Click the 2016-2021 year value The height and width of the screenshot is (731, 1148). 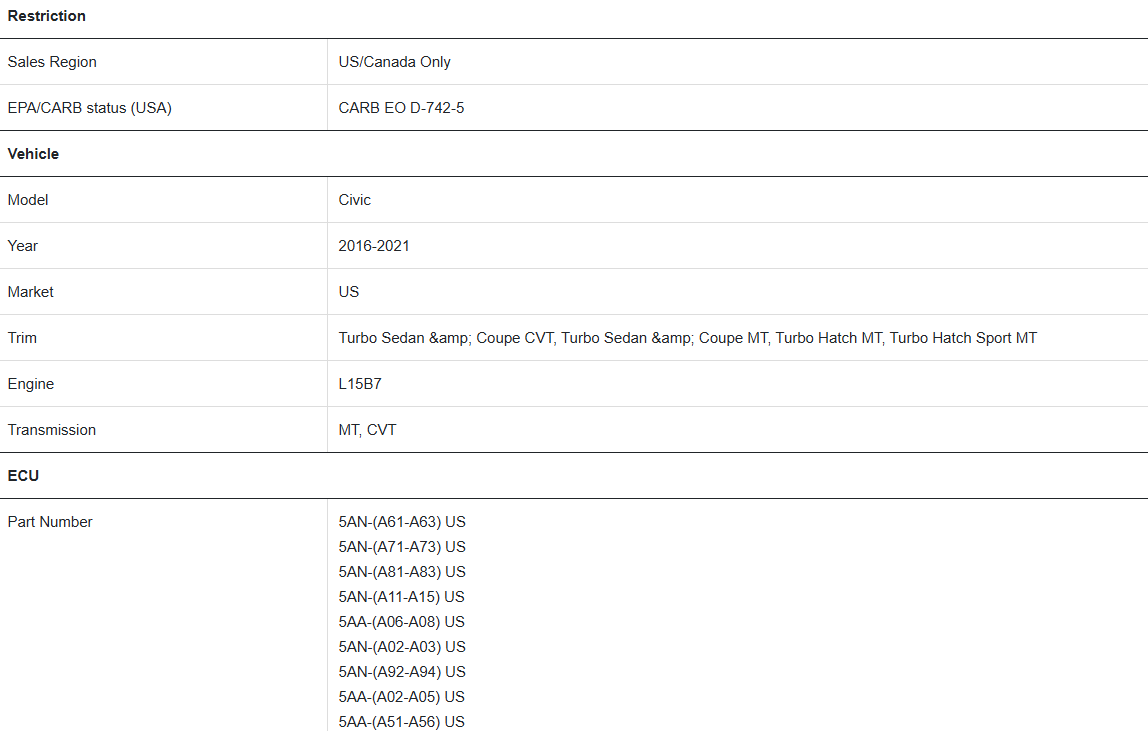373,246
